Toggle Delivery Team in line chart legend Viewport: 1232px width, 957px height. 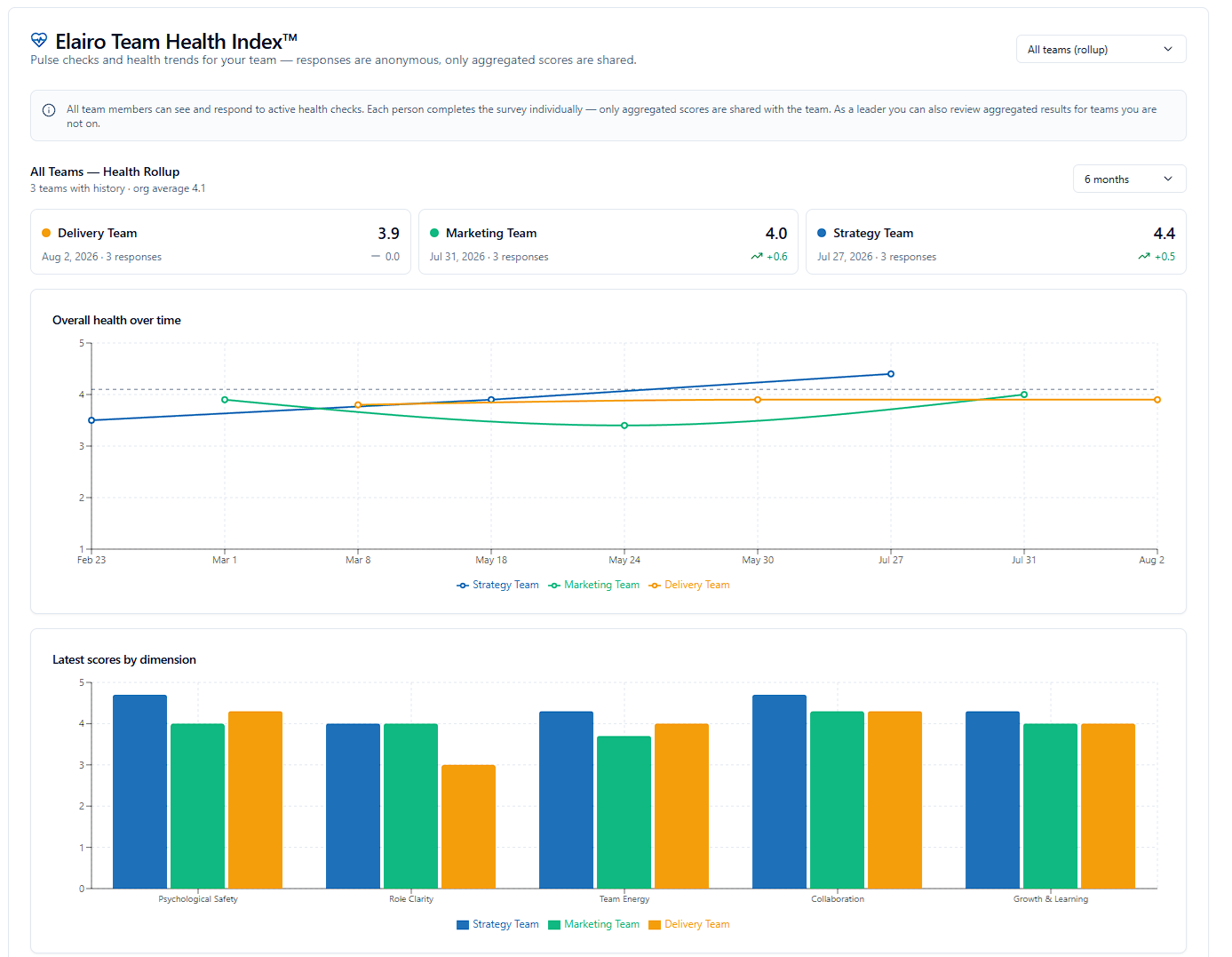point(689,585)
